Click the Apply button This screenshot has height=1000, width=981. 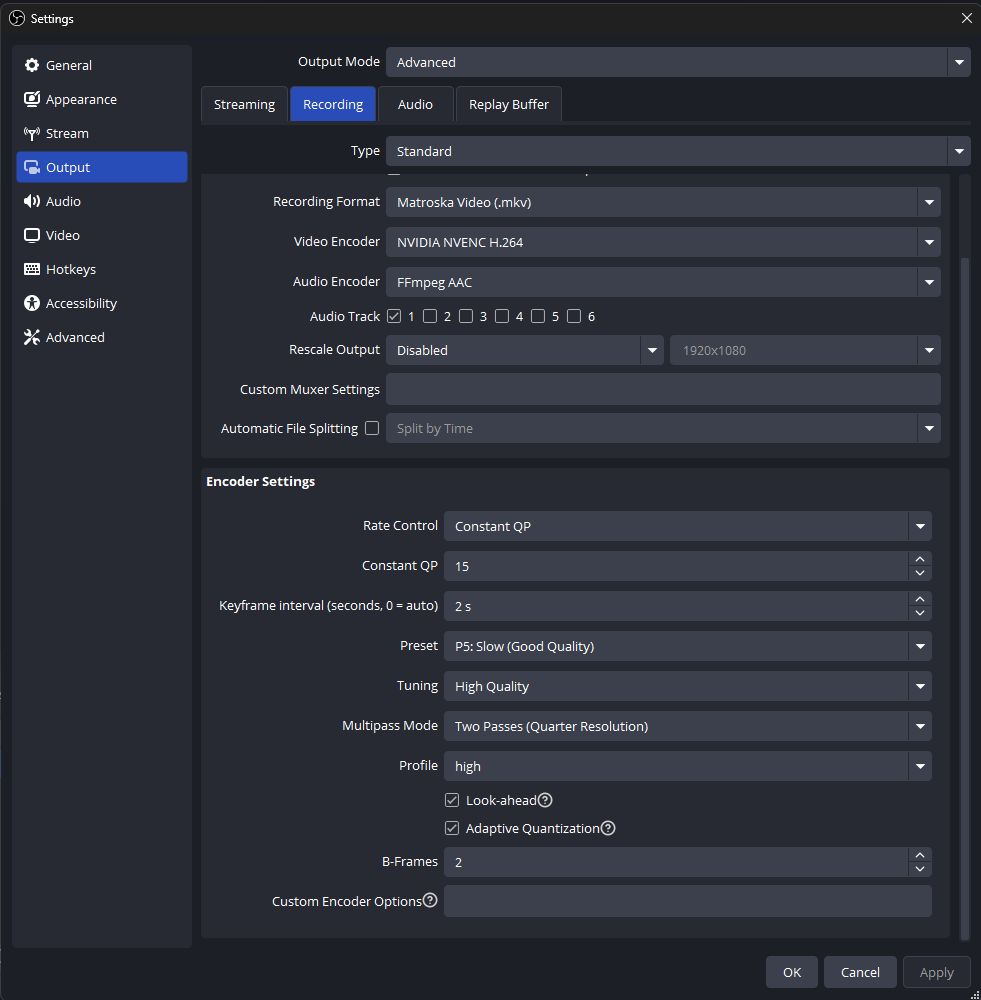pos(936,972)
